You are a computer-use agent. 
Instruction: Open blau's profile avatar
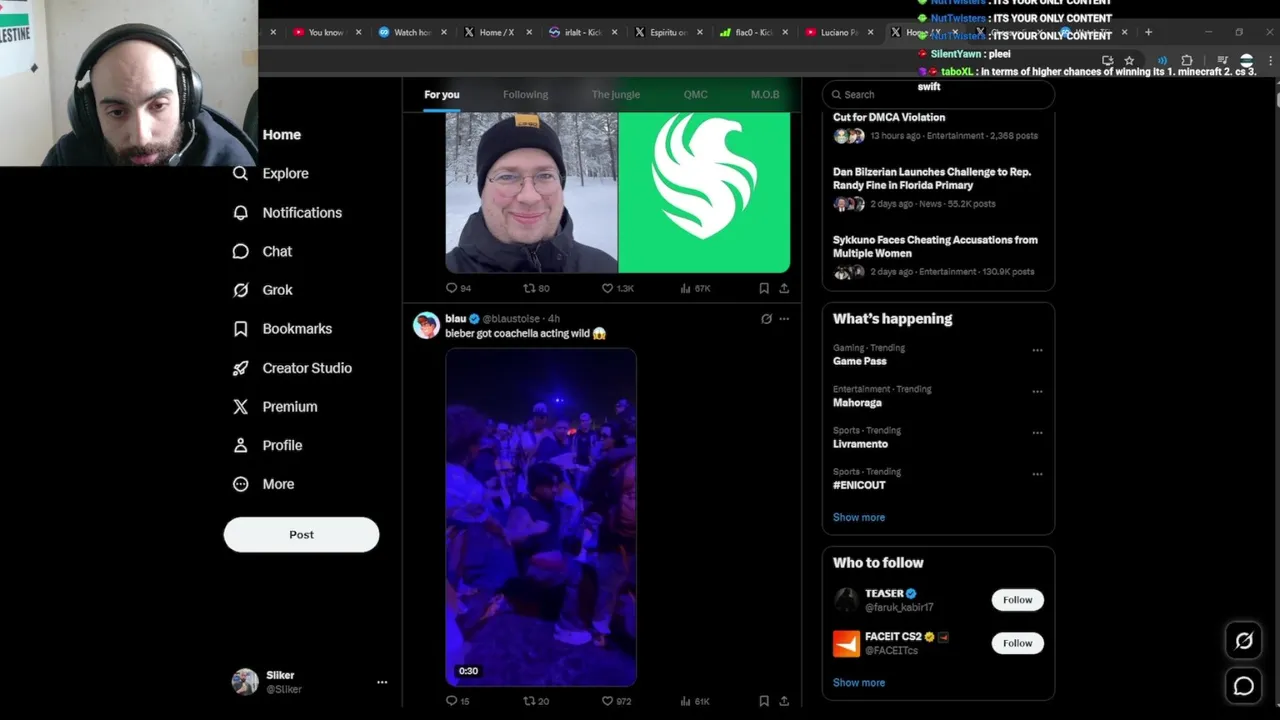point(427,325)
